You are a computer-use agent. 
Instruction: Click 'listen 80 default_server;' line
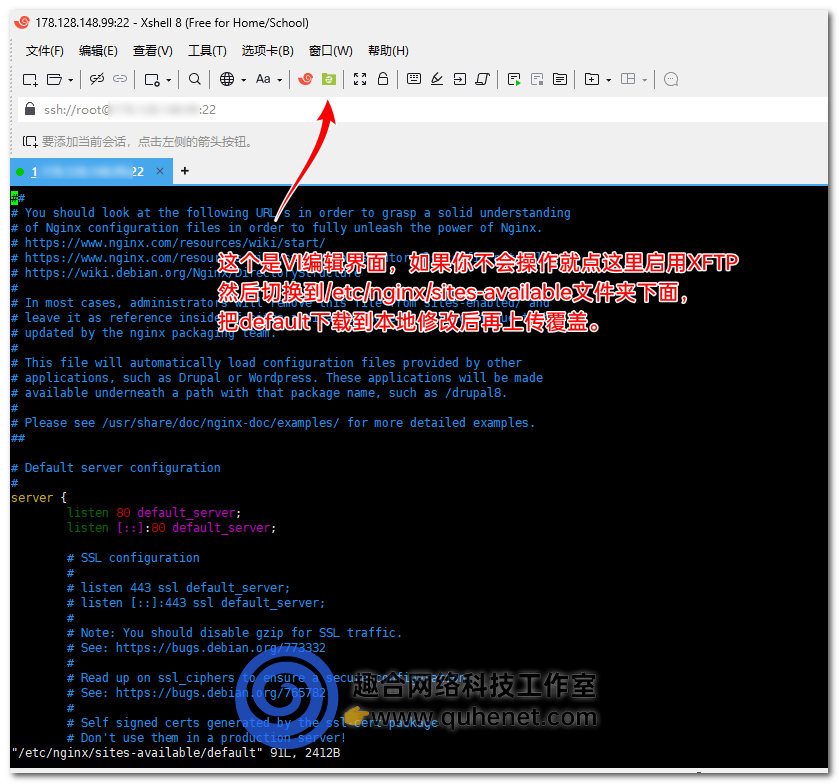pos(154,513)
